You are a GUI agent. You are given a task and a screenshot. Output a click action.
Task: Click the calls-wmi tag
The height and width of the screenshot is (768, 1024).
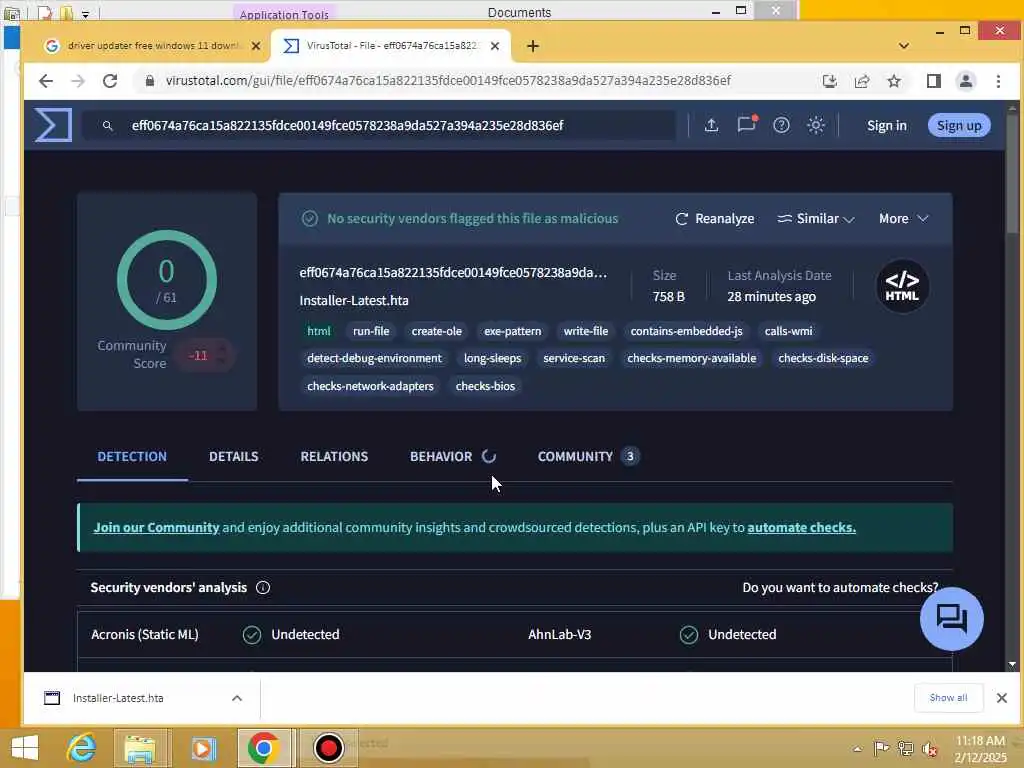788,331
